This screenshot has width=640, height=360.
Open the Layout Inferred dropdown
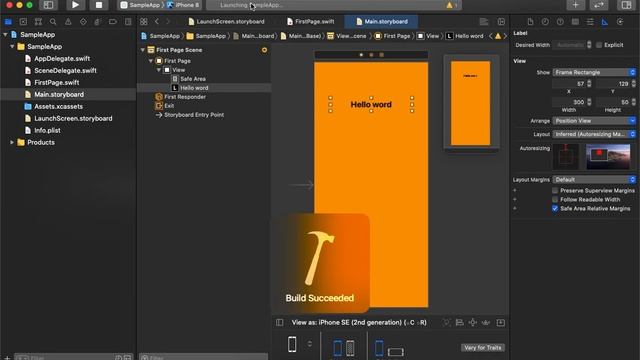594,134
